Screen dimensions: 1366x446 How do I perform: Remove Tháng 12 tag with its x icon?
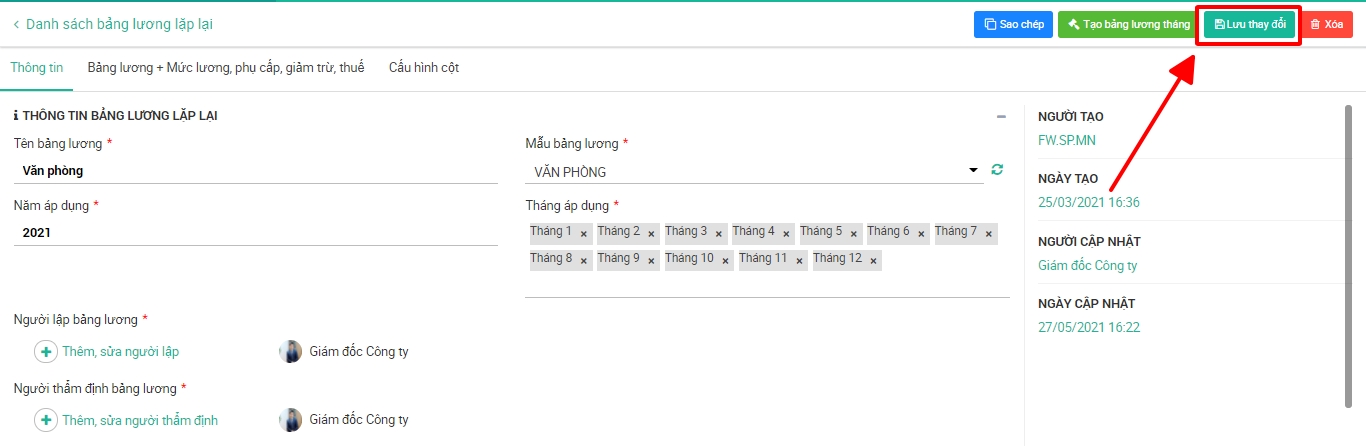click(874, 261)
